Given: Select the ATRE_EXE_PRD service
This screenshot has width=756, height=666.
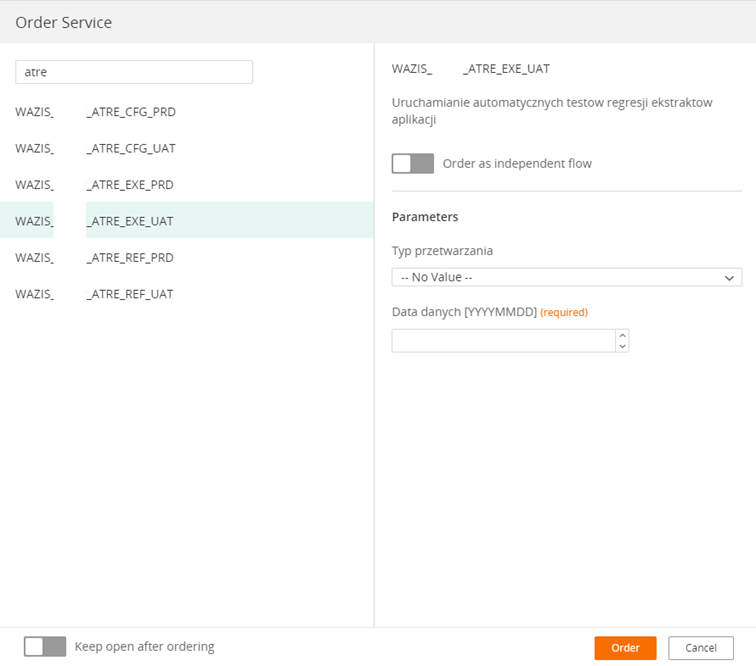Looking at the screenshot, I should [x=187, y=185].
